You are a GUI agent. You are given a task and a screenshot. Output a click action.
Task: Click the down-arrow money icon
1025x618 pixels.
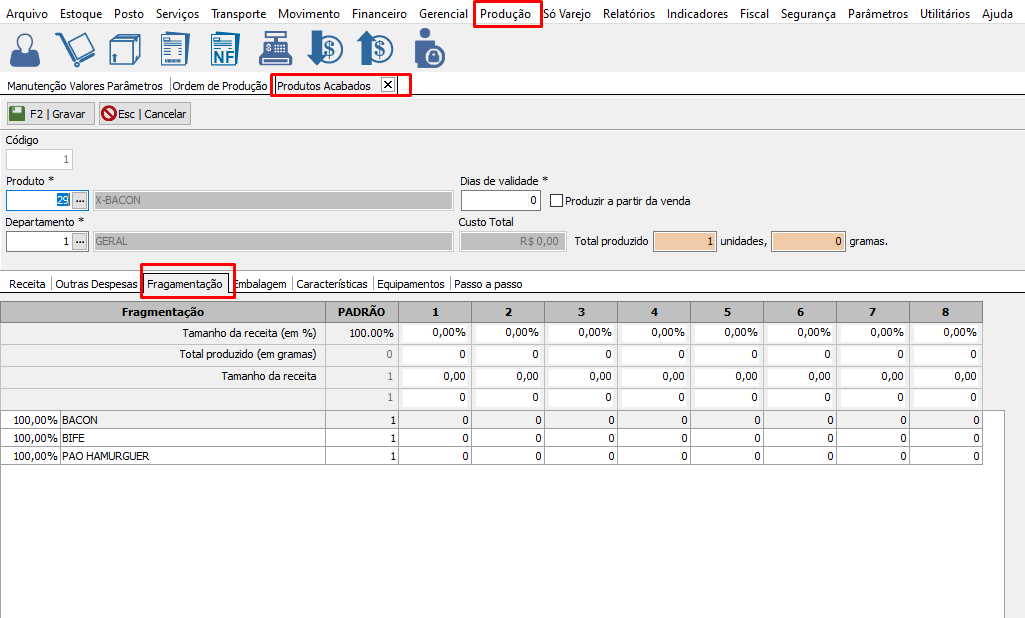(325, 49)
